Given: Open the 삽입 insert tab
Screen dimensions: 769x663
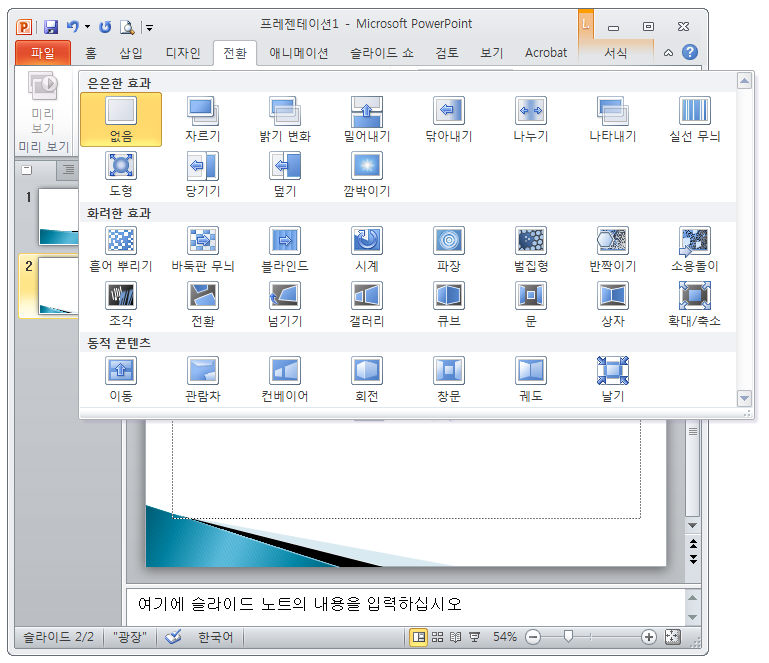Looking at the screenshot, I should coord(131,52).
